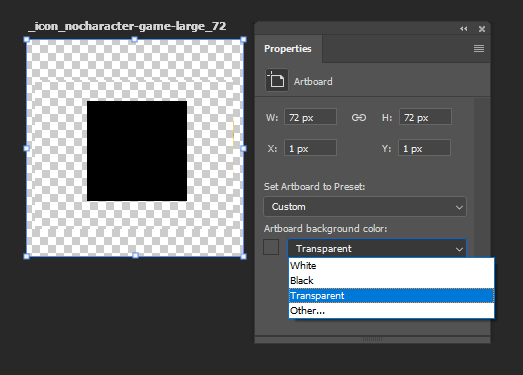
Task: Click the Y position field
Action: (x=424, y=148)
